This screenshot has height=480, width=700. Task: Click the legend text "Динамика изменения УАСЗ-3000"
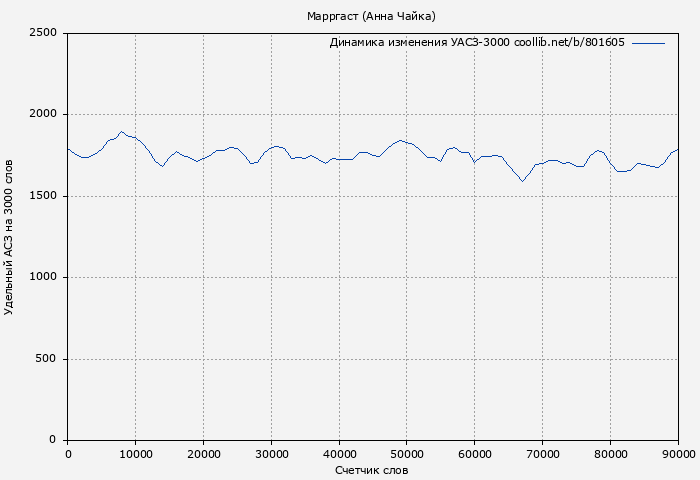point(419,43)
